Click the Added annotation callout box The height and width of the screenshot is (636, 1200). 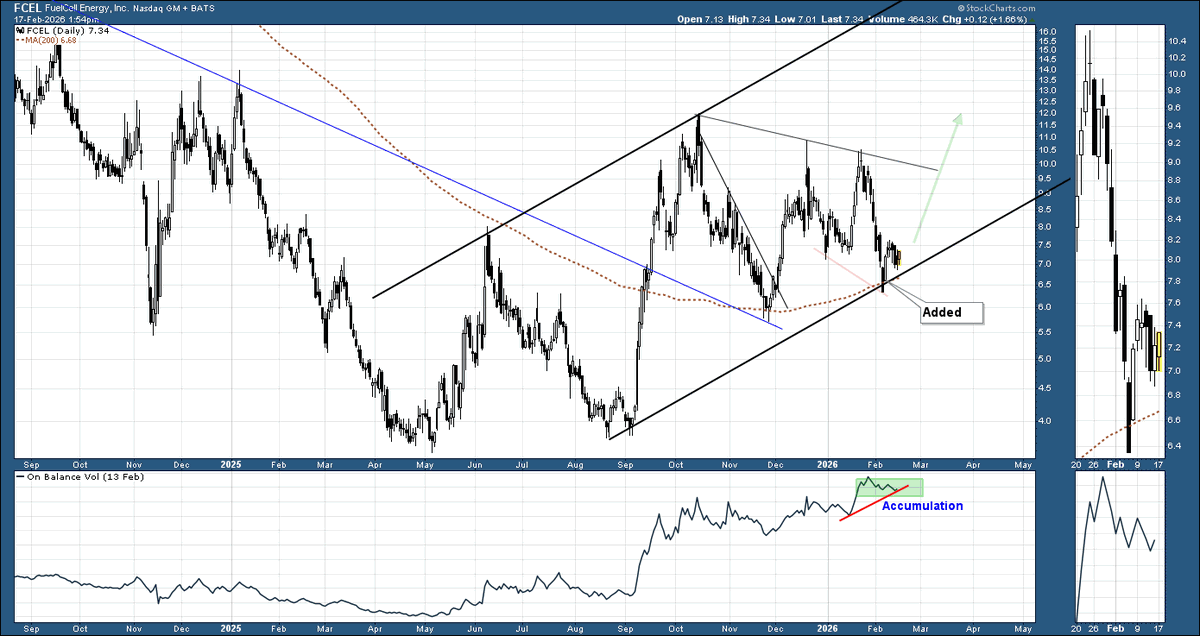tap(950, 312)
